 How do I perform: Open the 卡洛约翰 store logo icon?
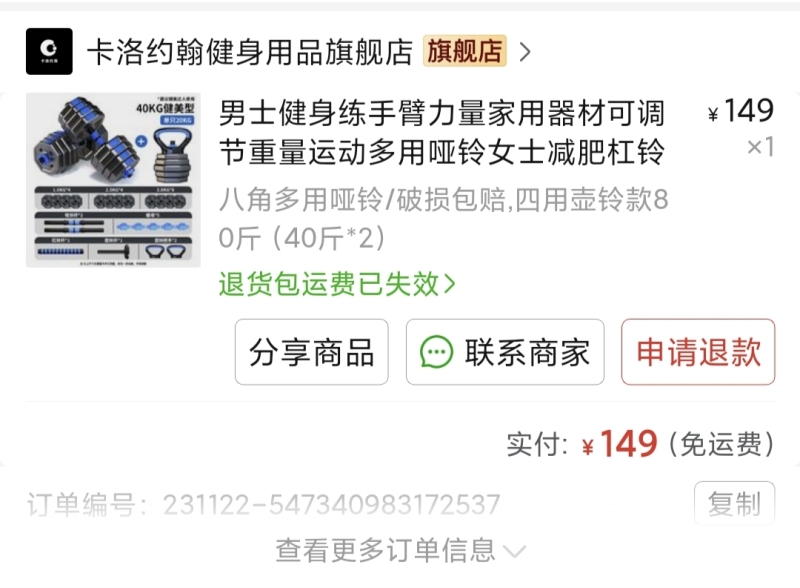49,52
